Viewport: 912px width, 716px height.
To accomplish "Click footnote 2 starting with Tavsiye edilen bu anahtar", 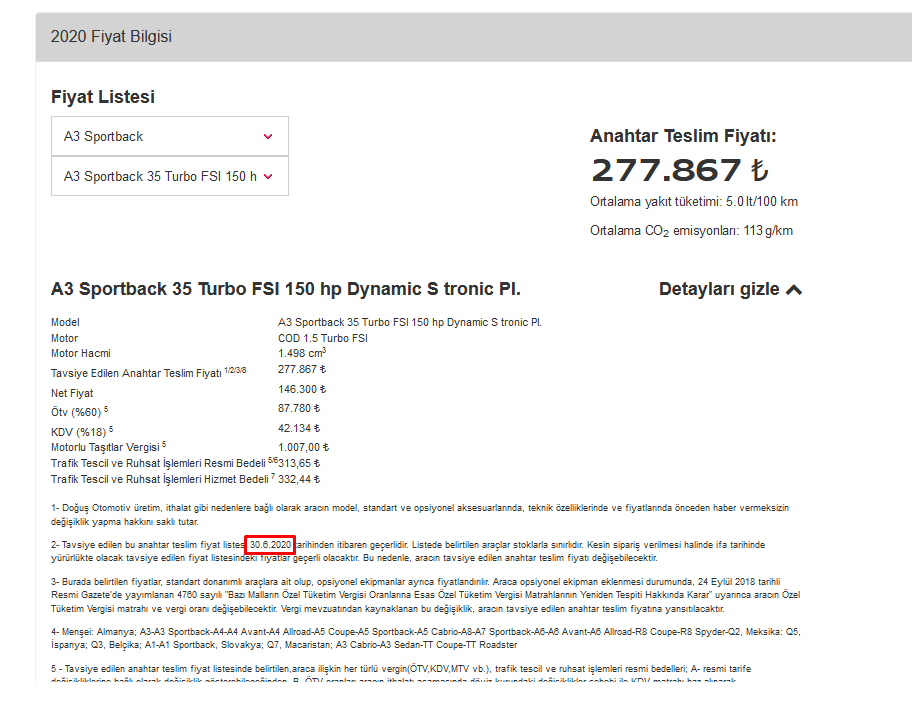I will point(408,551).
